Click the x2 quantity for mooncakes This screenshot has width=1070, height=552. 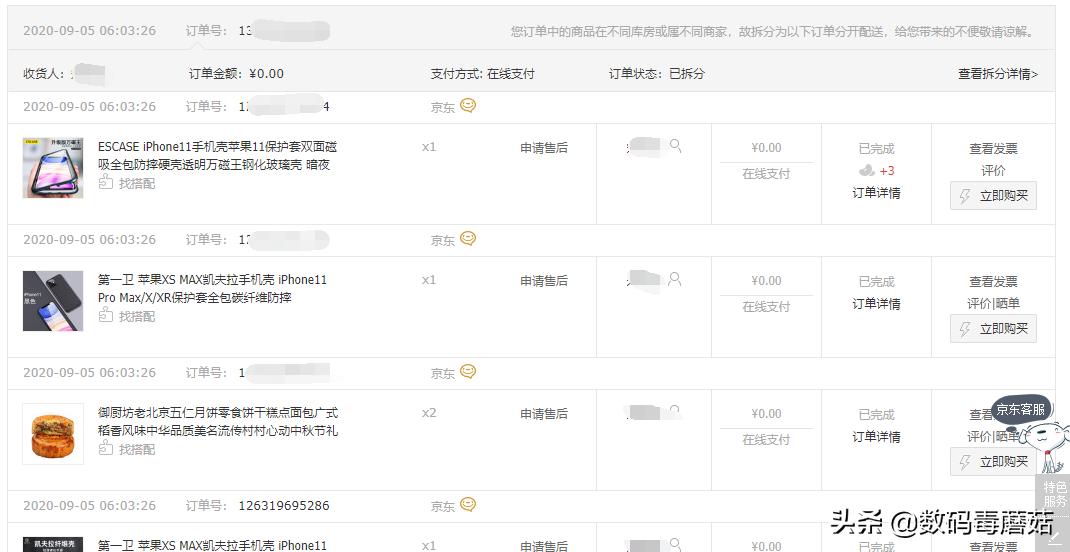429,413
